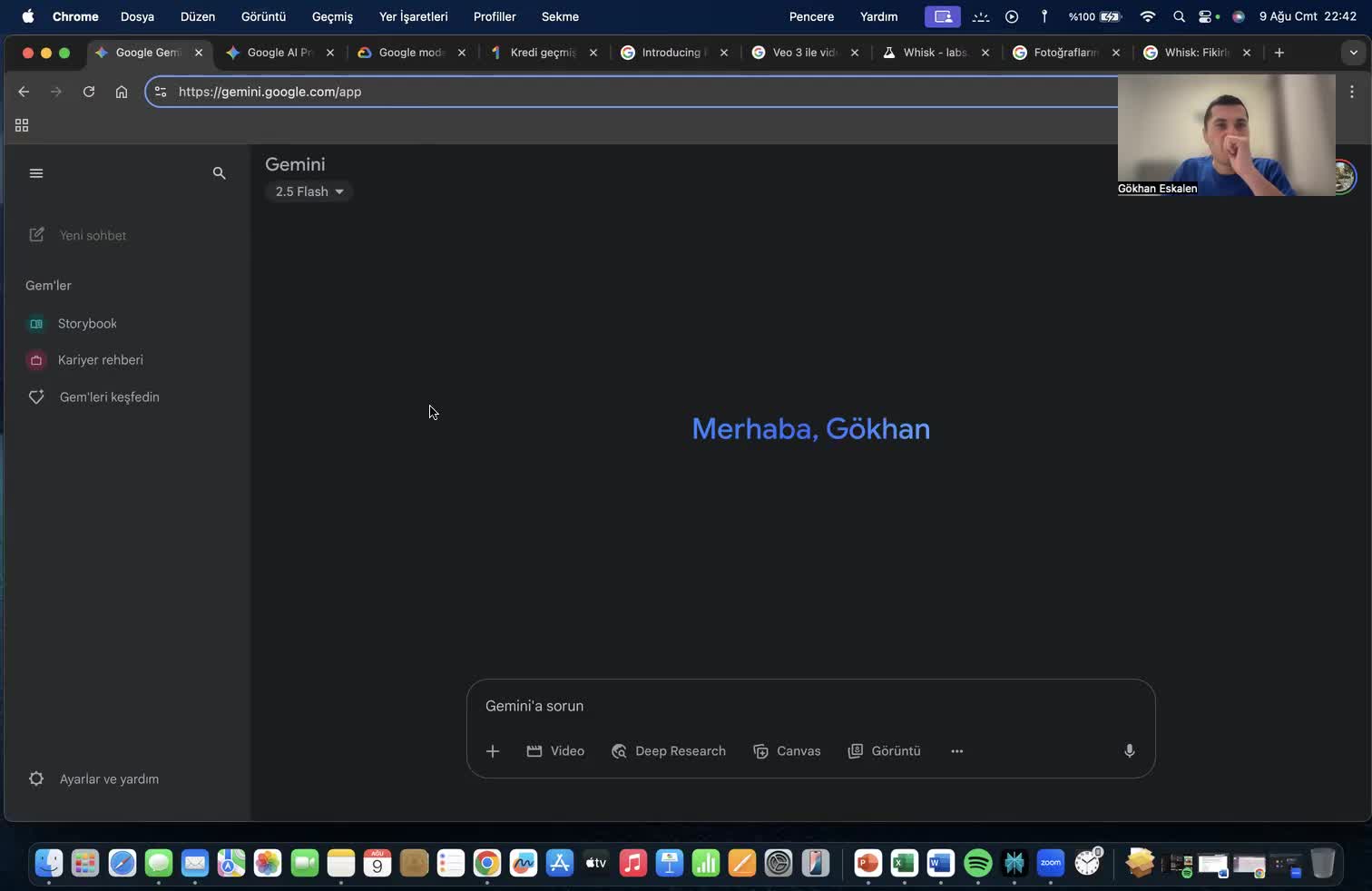Screen dimensions: 1372x891
Task: Open Word from the Dock
Action: click(x=941, y=863)
